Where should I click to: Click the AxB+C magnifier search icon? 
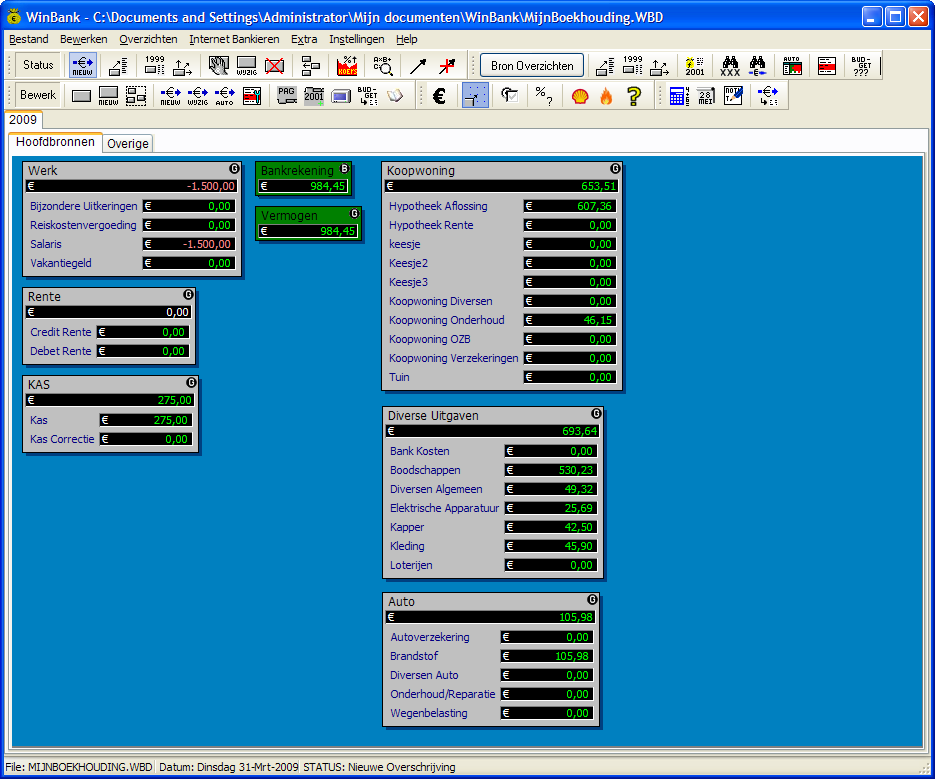pos(382,65)
